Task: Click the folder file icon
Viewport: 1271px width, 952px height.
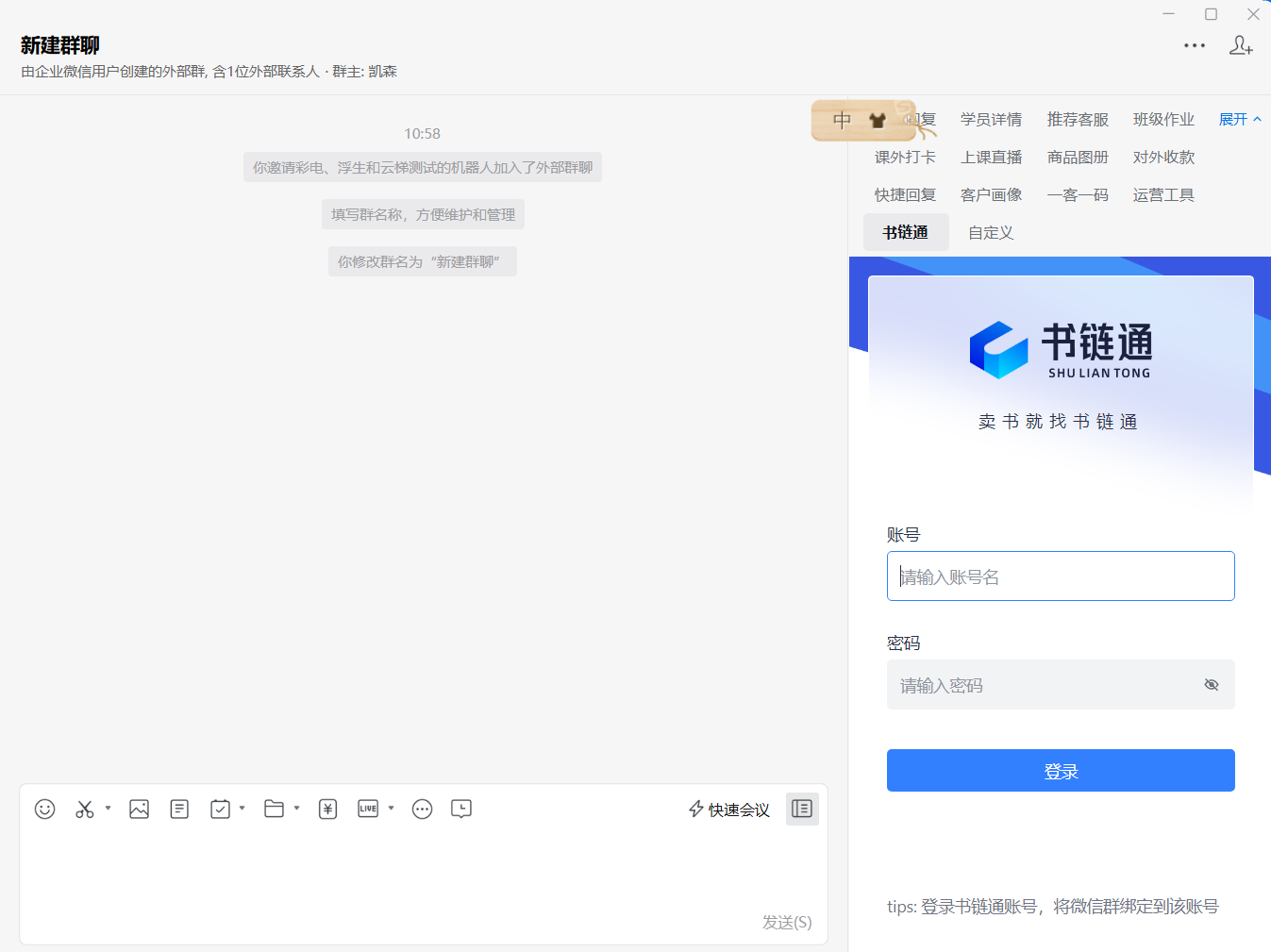Action: coord(274,809)
